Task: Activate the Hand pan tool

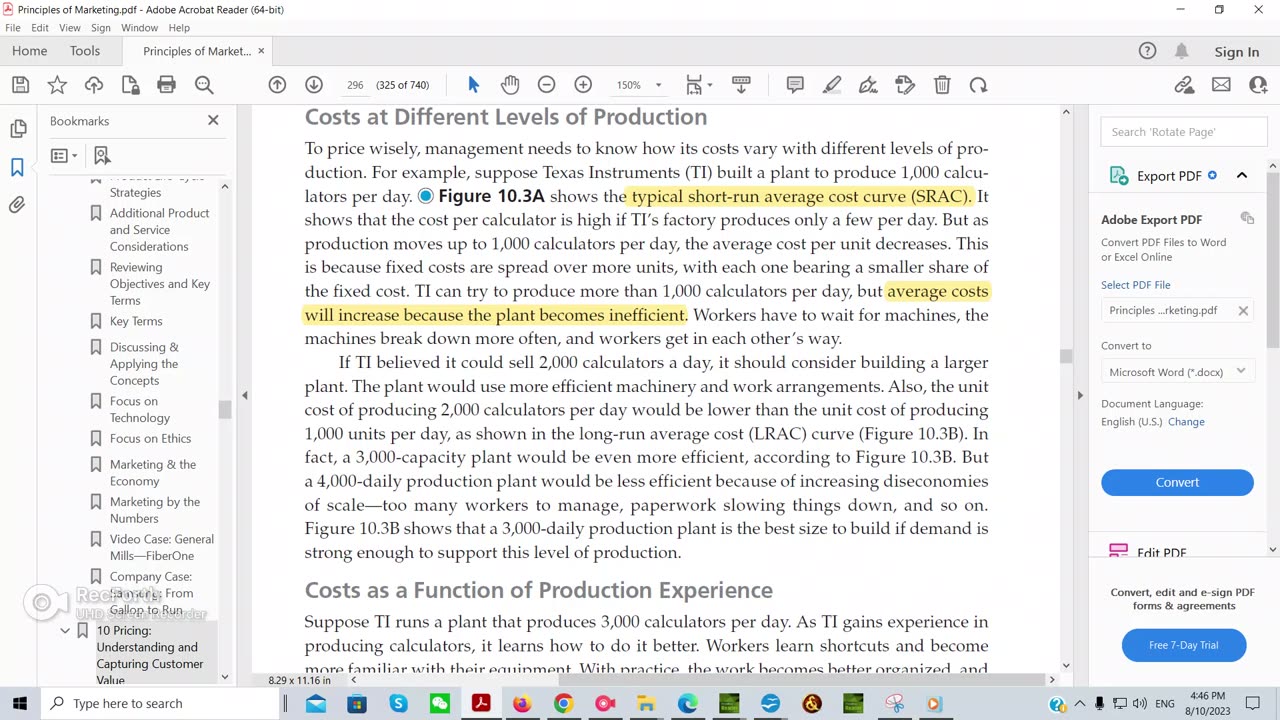Action: pyautogui.click(x=510, y=85)
